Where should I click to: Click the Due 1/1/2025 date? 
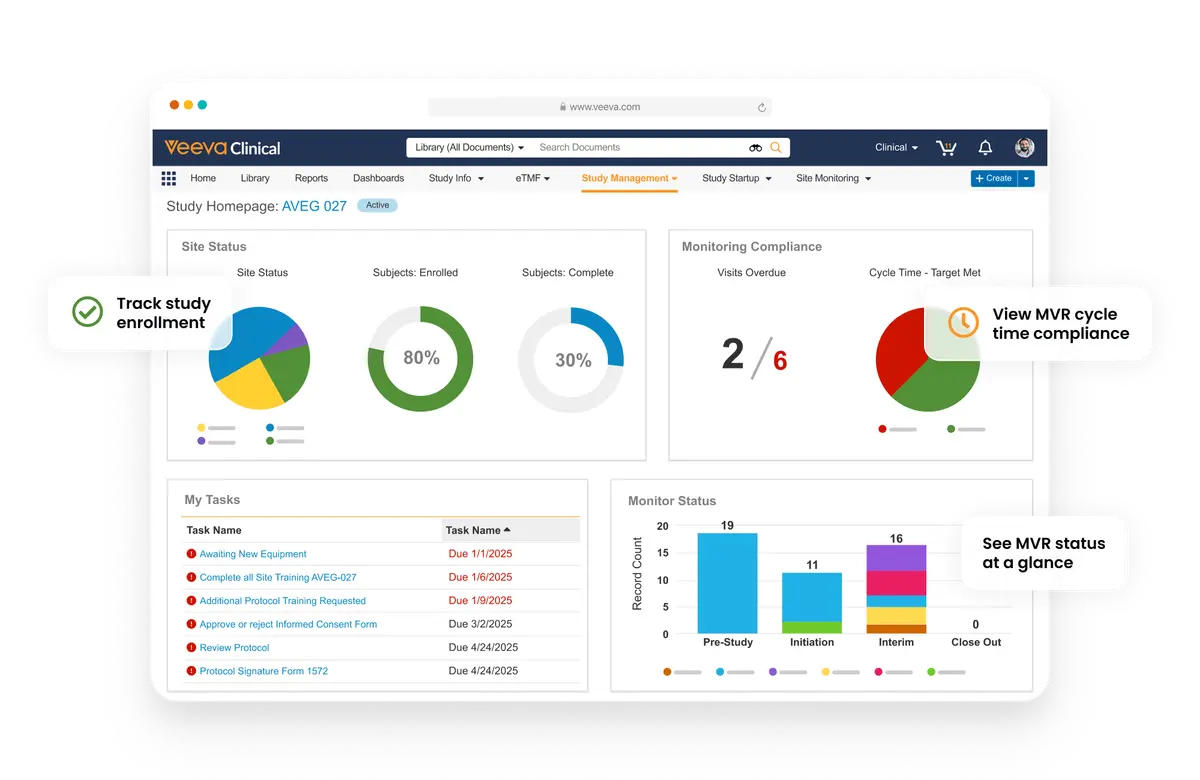(479, 554)
